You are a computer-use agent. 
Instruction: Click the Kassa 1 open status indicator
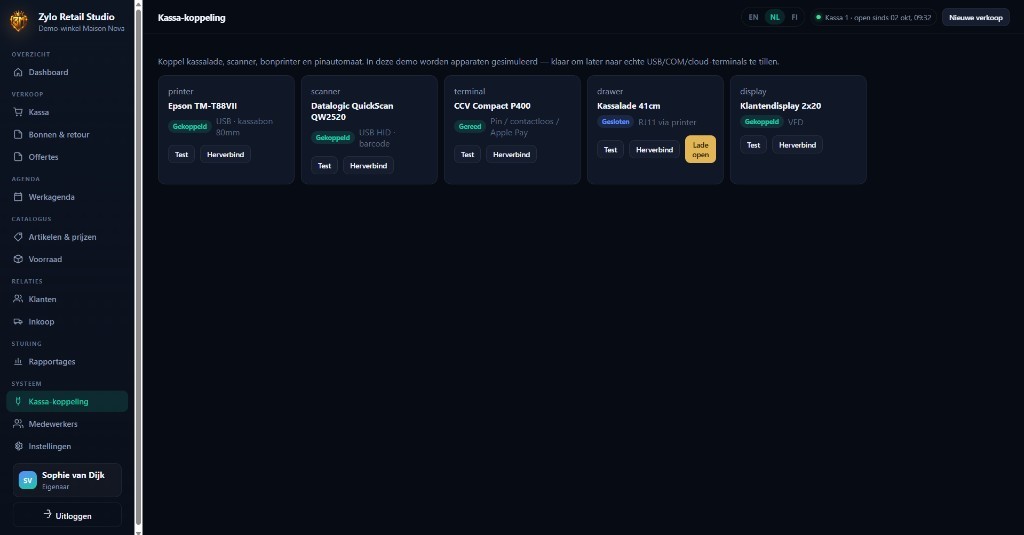tap(873, 18)
